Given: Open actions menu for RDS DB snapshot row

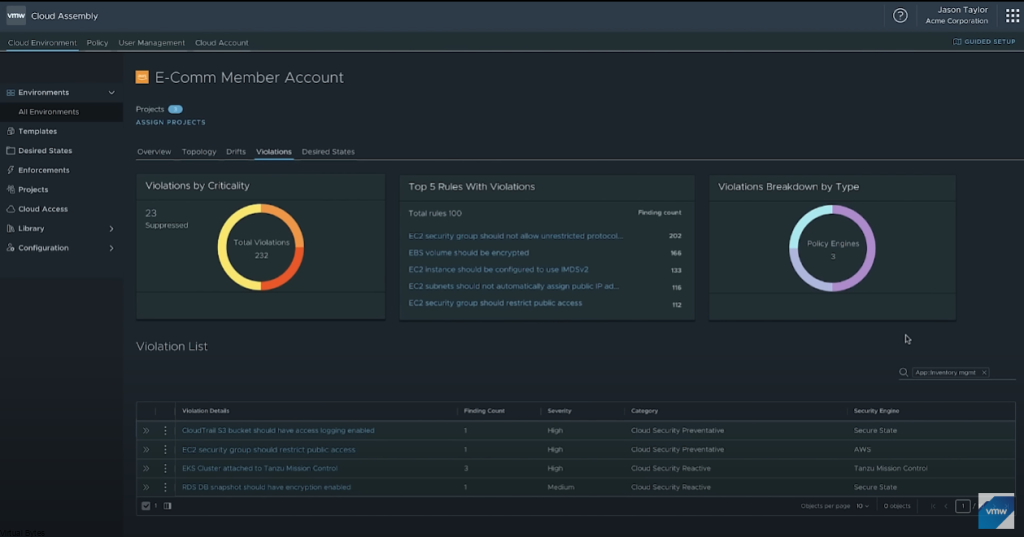Looking at the screenshot, I should tap(165, 487).
